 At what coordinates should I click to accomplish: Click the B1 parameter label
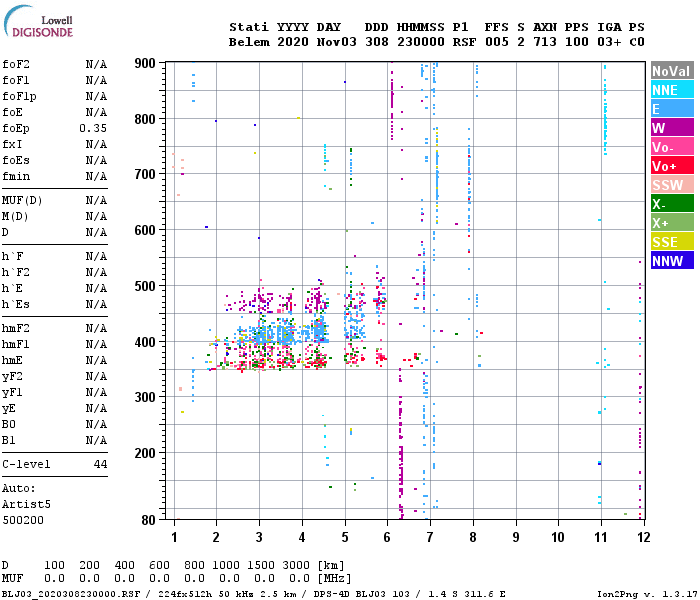point(9,441)
